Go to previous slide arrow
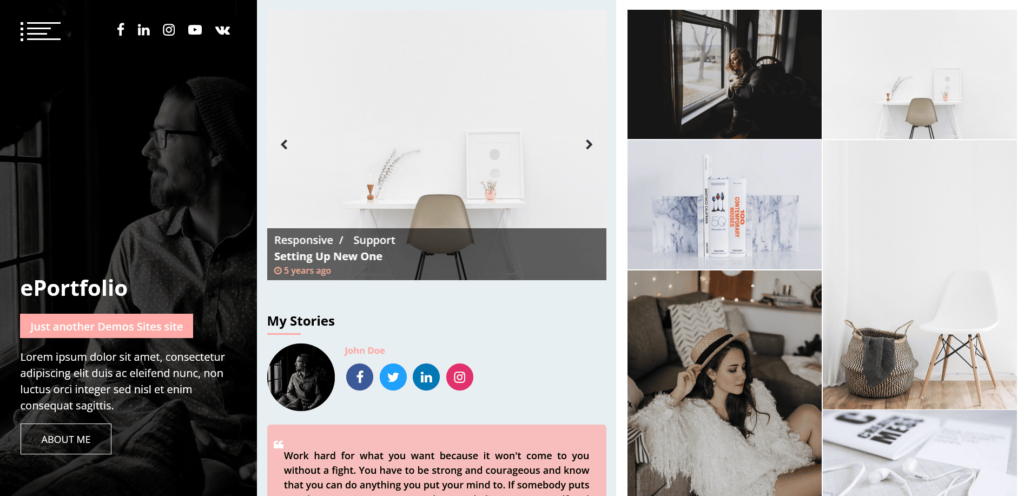1024x496 pixels. click(x=284, y=145)
